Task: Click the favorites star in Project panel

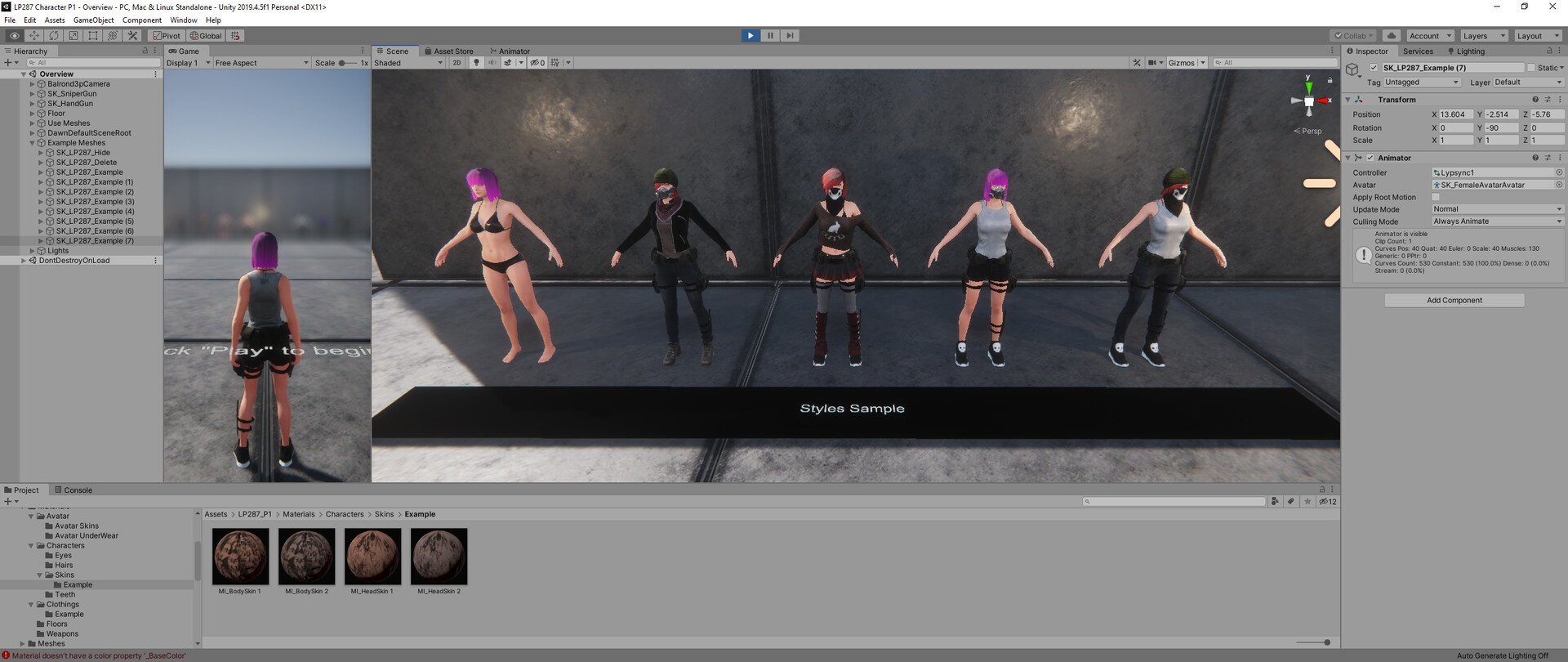Action: (x=1307, y=502)
